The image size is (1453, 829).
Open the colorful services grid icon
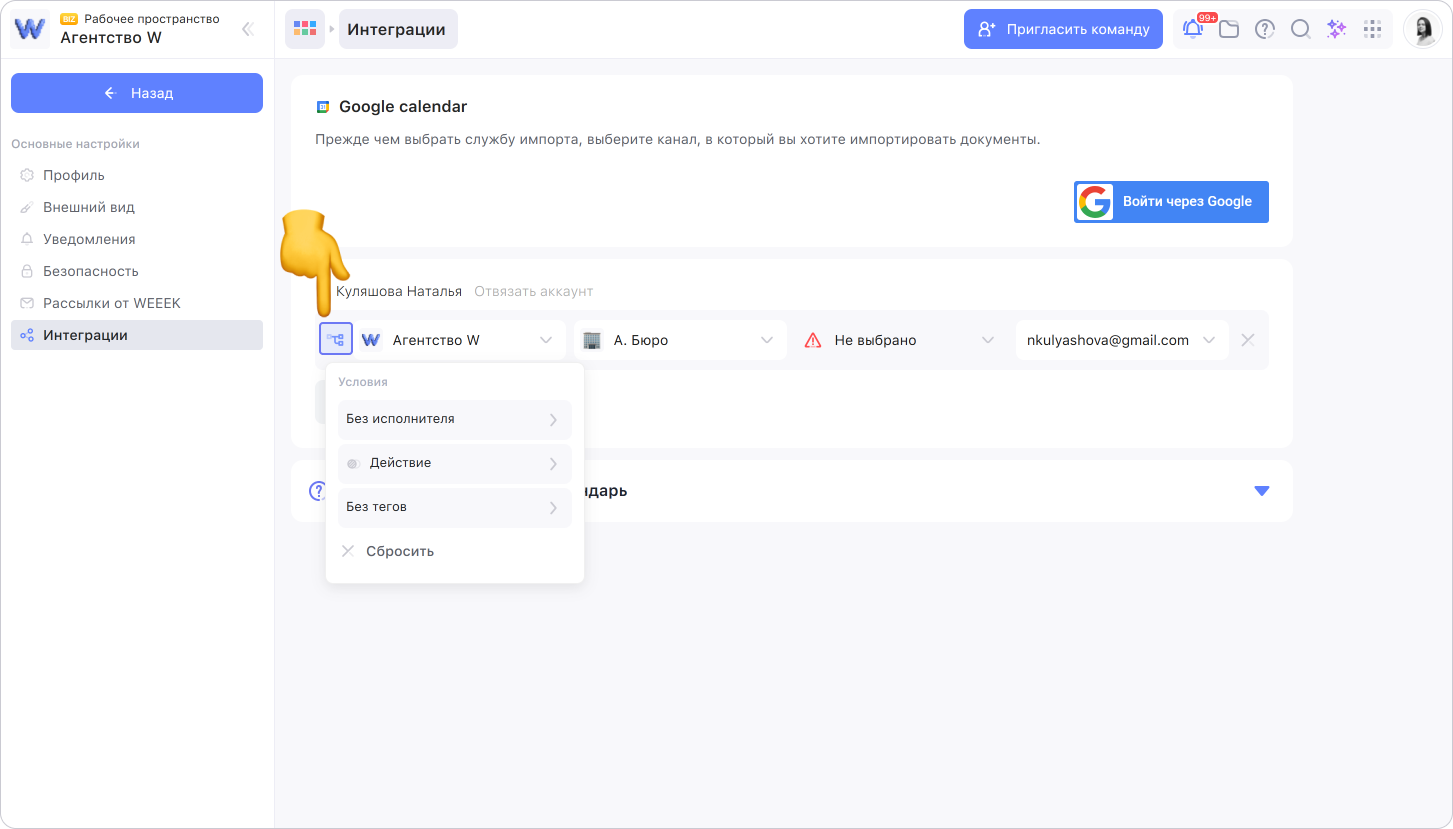[304, 29]
